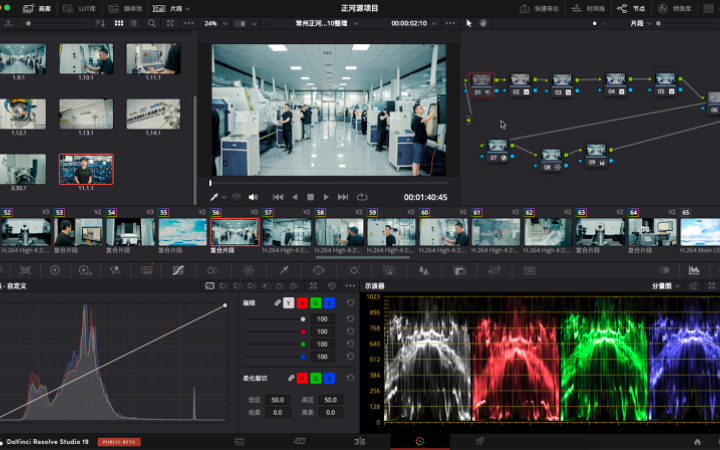This screenshot has height=450, width=720.
Task: Open the Keyframes panel icon
Action: pos(664,270)
